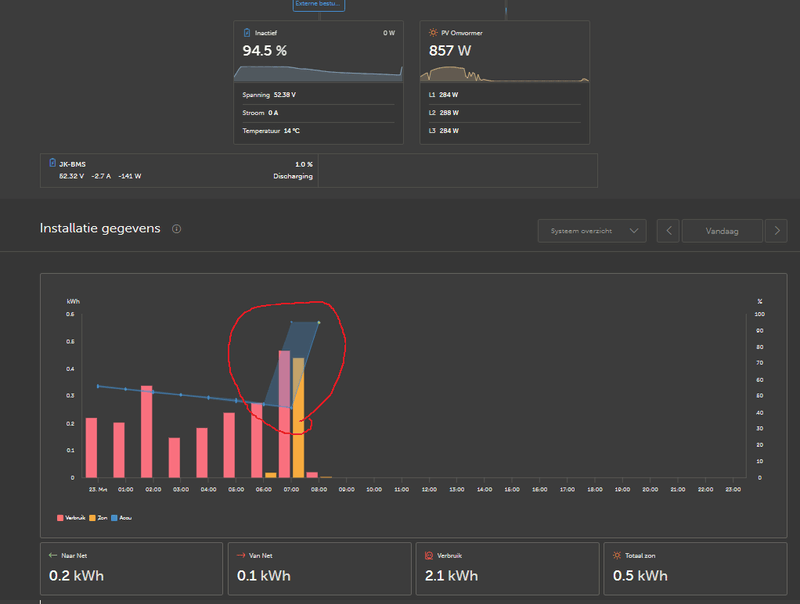This screenshot has width=800, height=604.
Task: Open the Systeem overzicht dropdown
Action: 592,231
